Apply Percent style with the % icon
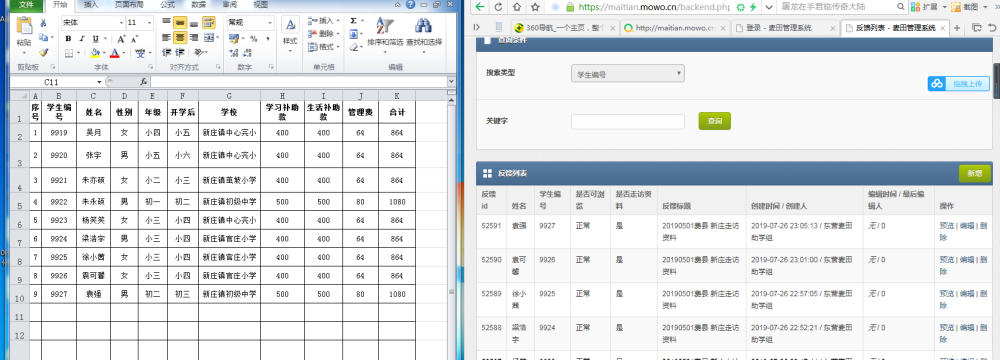Image resolution: width=1000 pixels, height=360 pixels. tap(253, 38)
